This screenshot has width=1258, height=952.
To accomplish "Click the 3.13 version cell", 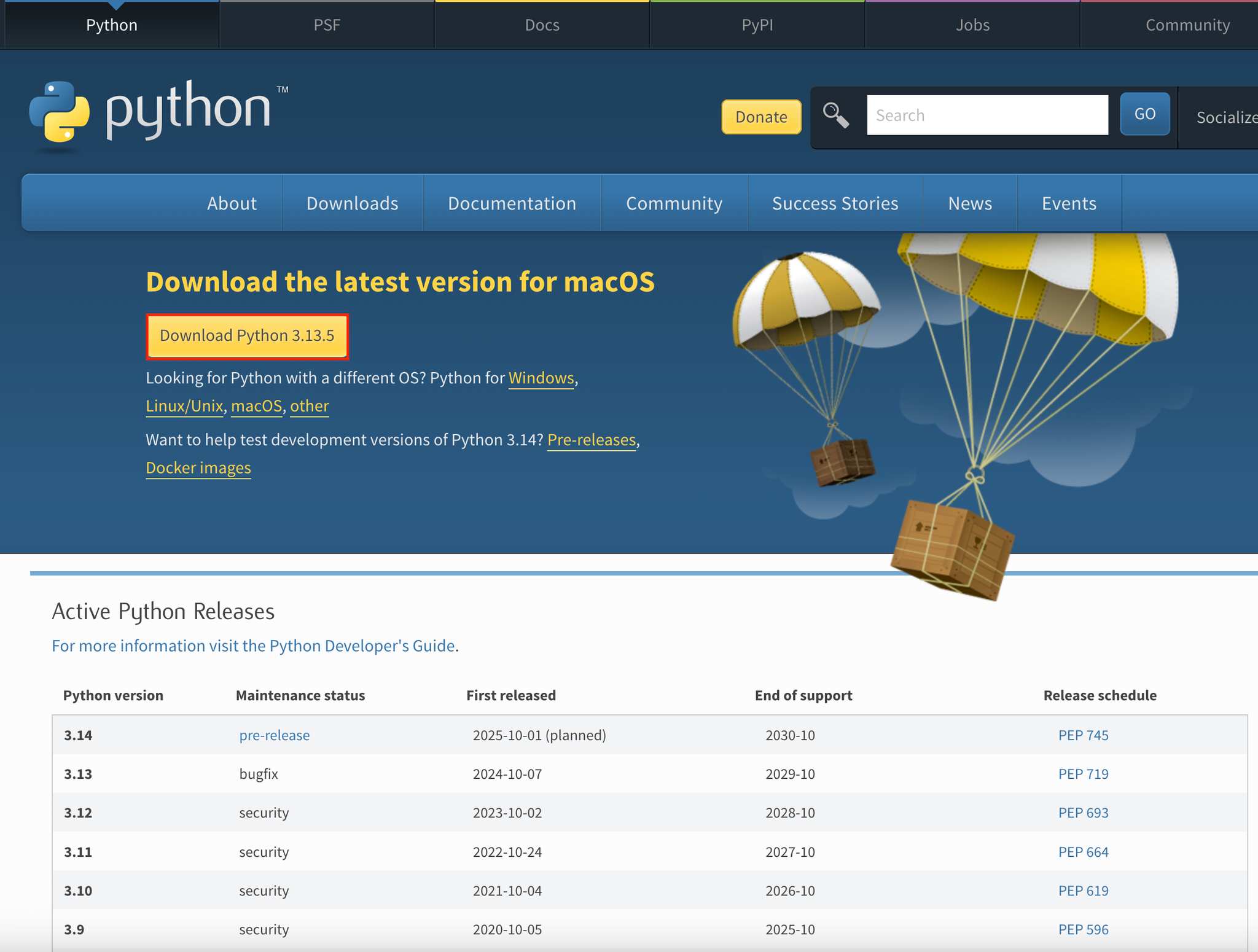I will point(78,774).
